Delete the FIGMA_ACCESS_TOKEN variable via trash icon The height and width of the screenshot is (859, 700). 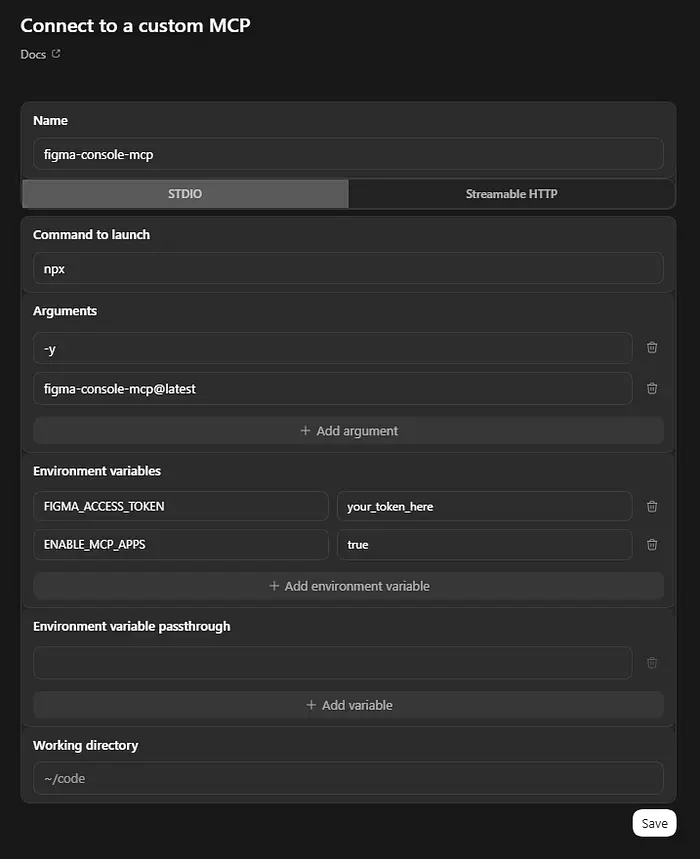(x=652, y=506)
